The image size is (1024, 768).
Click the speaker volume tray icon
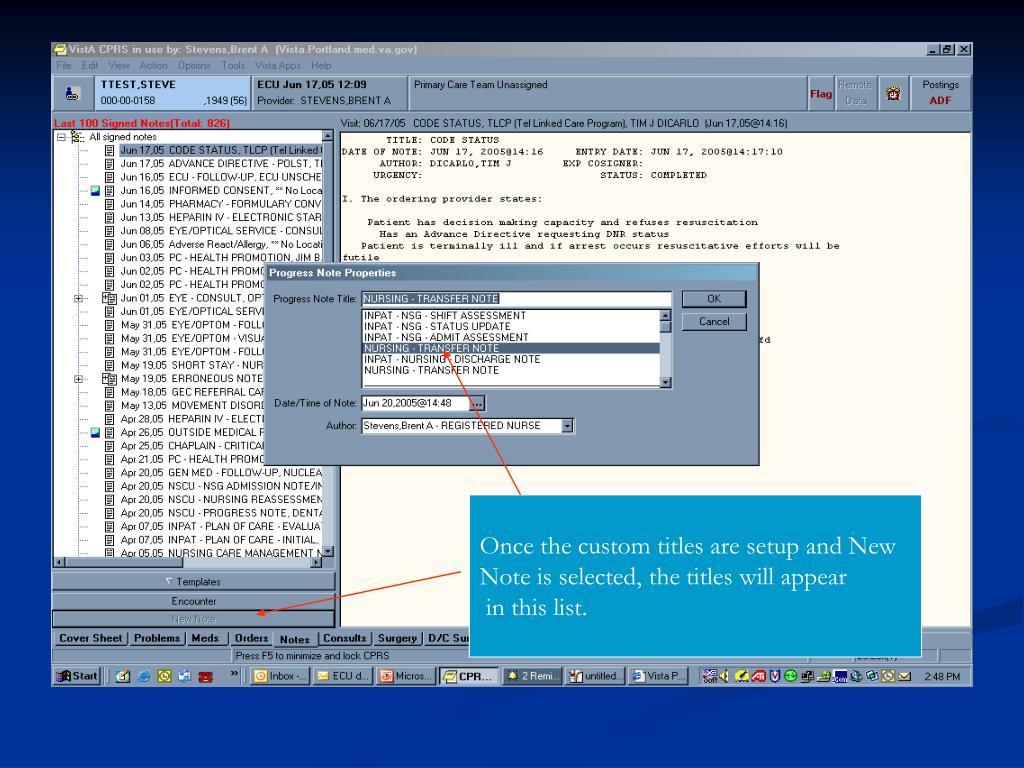(724, 677)
